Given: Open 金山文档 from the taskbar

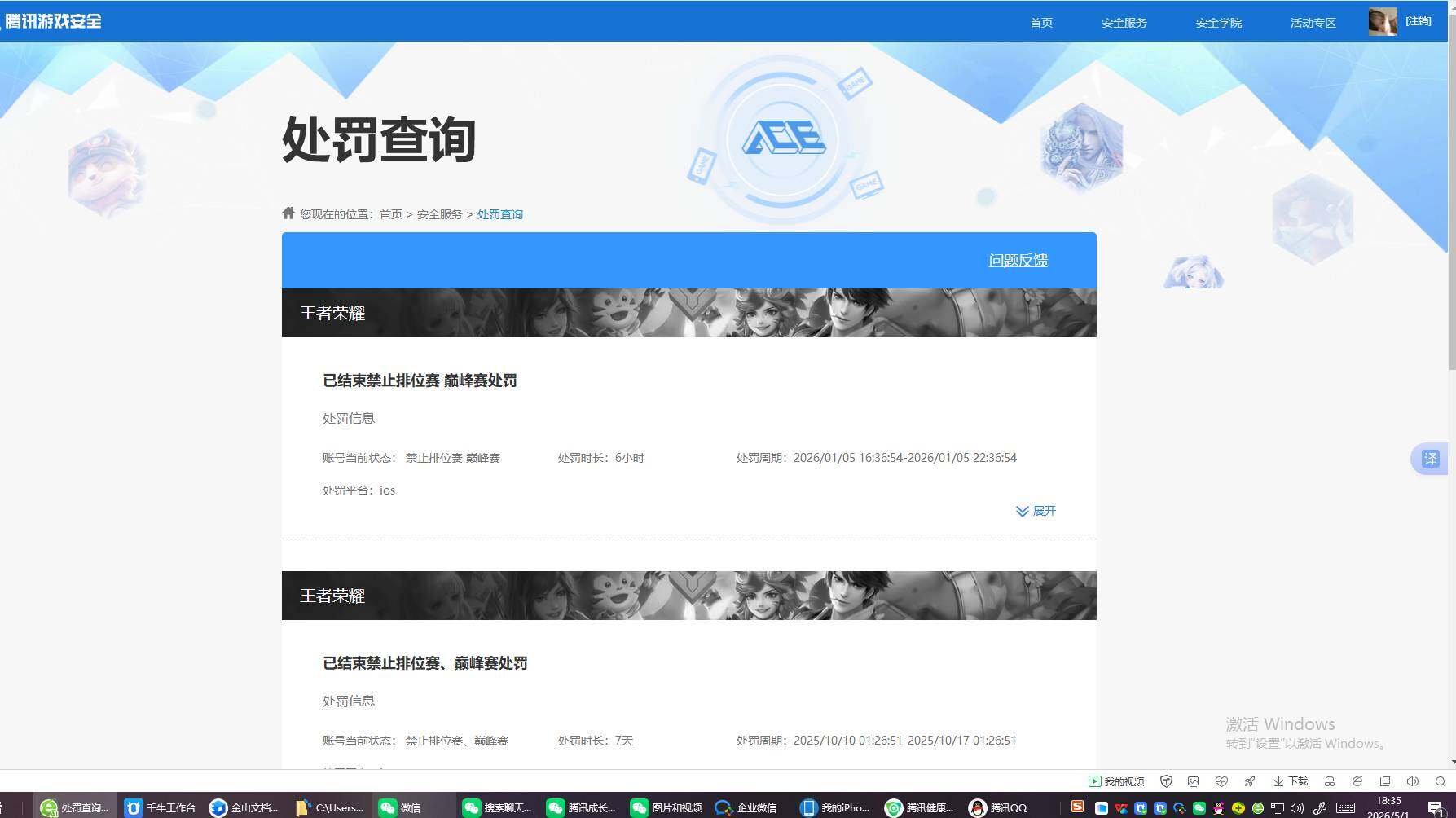Looking at the screenshot, I should (245, 807).
